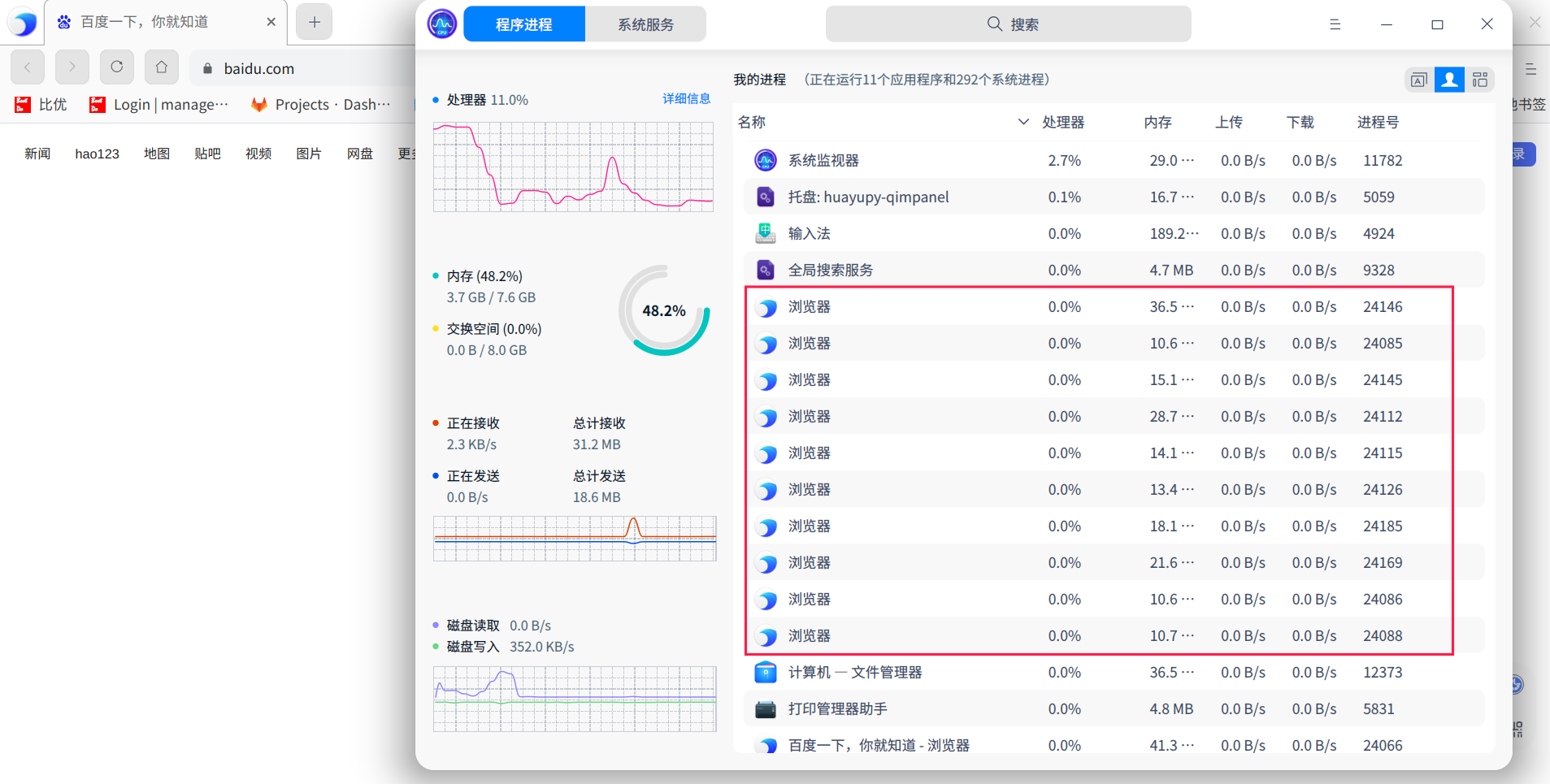Switch to the 系统服务 tab
The image size is (1550, 784).
(x=645, y=24)
